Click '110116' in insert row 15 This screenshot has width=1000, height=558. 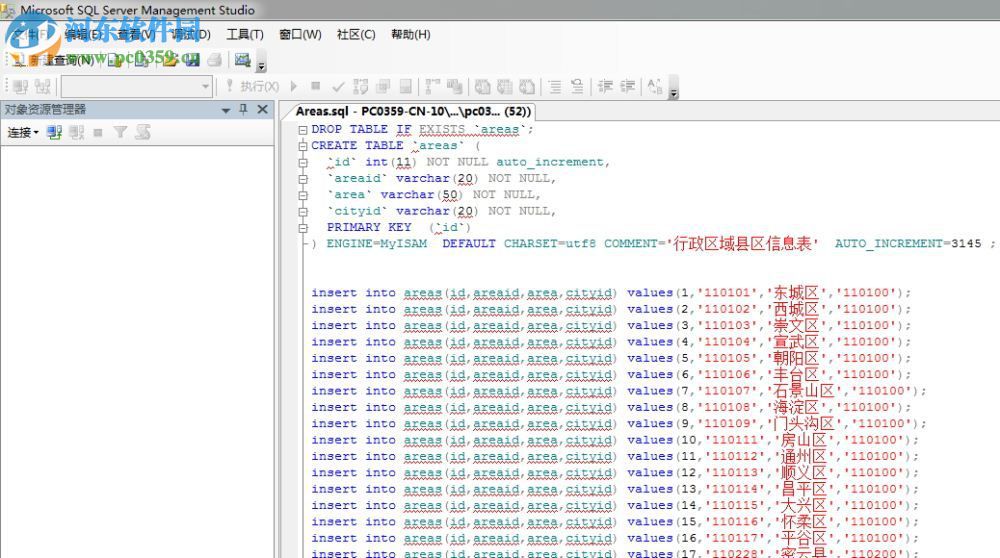[734, 522]
